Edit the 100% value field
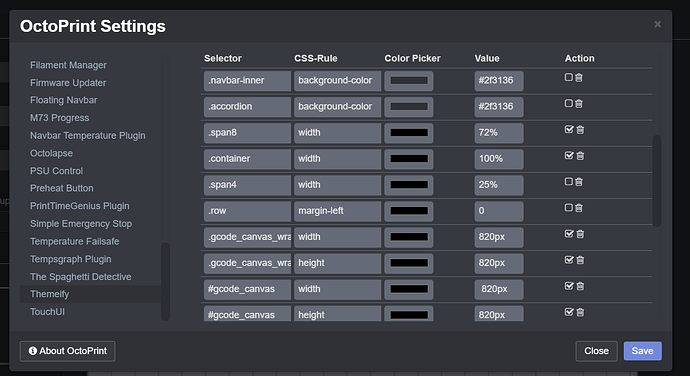 (x=499, y=159)
